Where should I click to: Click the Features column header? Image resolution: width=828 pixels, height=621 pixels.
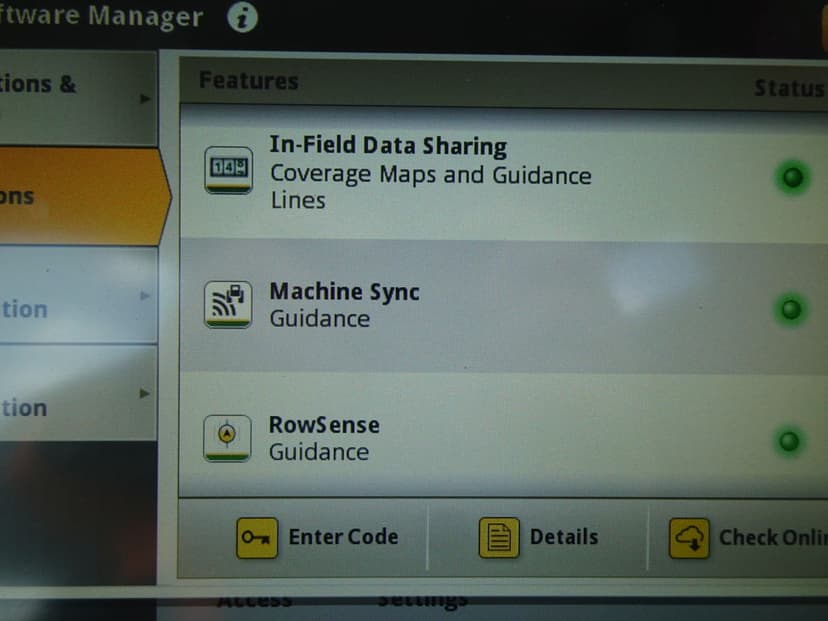248,81
